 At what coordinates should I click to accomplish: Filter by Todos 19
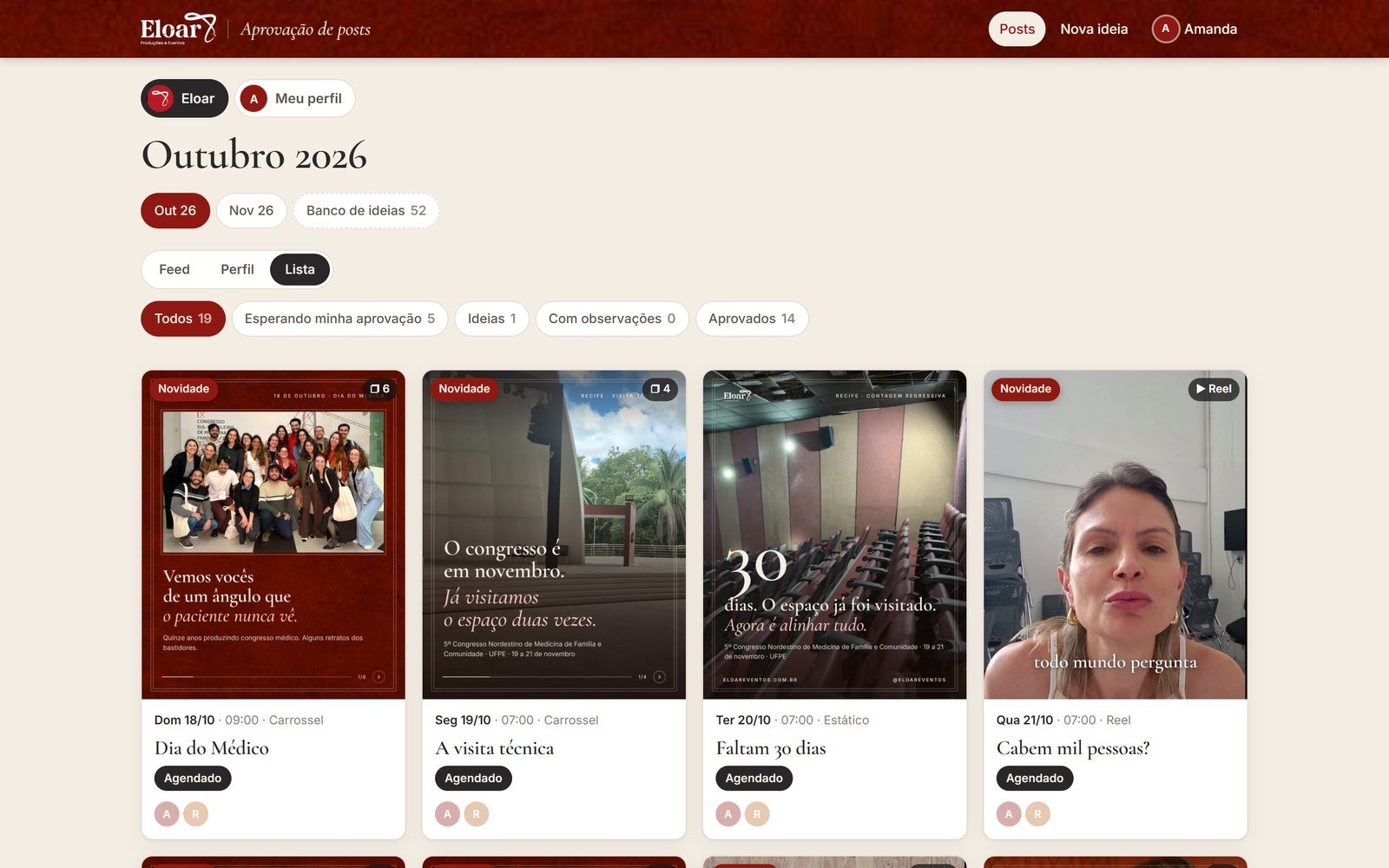[183, 319]
